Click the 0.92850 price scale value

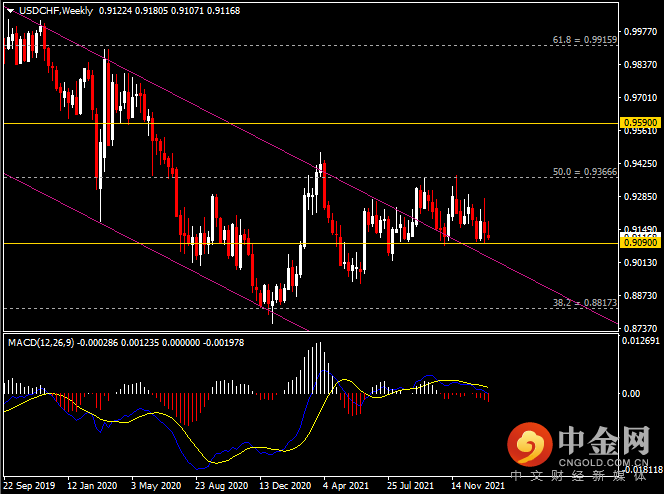tap(641, 197)
